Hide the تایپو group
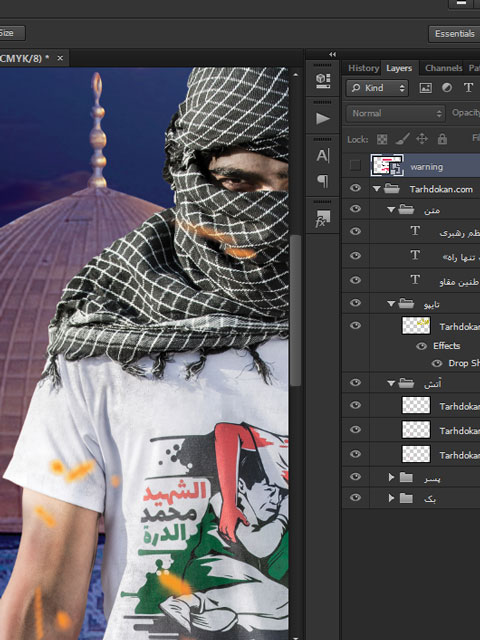This screenshot has height=640, width=480. [x=356, y=303]
